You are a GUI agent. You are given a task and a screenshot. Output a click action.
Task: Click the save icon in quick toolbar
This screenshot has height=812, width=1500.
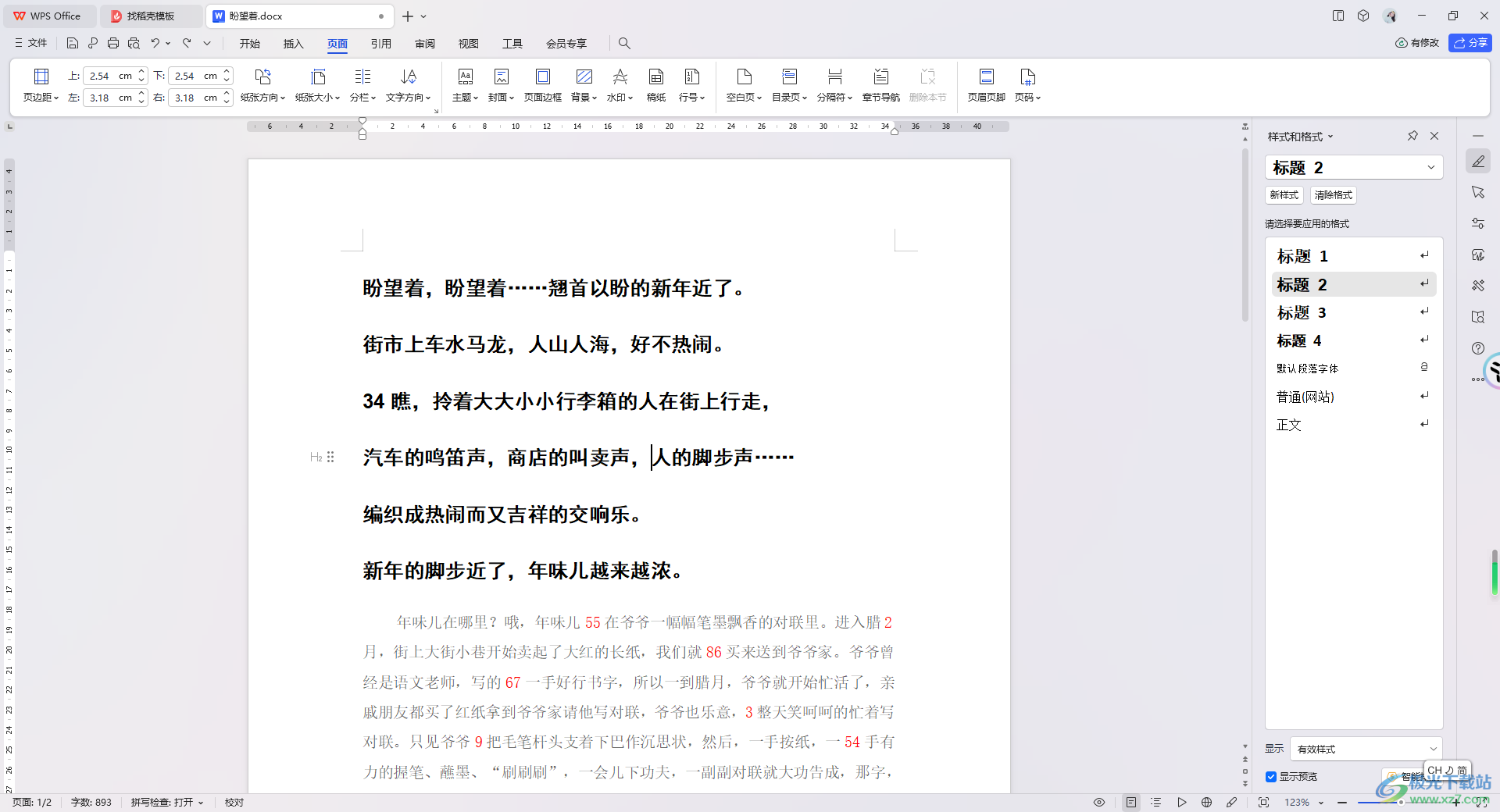coord(73,43)
